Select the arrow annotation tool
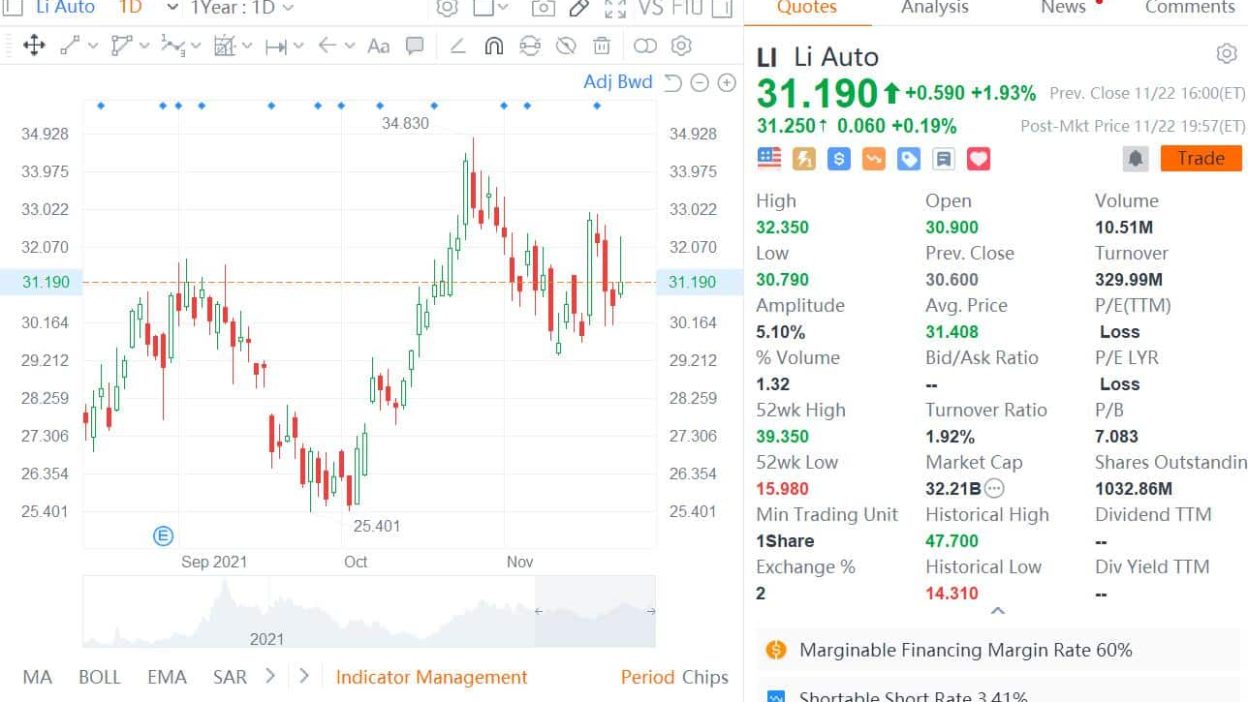 click(326, 46)
